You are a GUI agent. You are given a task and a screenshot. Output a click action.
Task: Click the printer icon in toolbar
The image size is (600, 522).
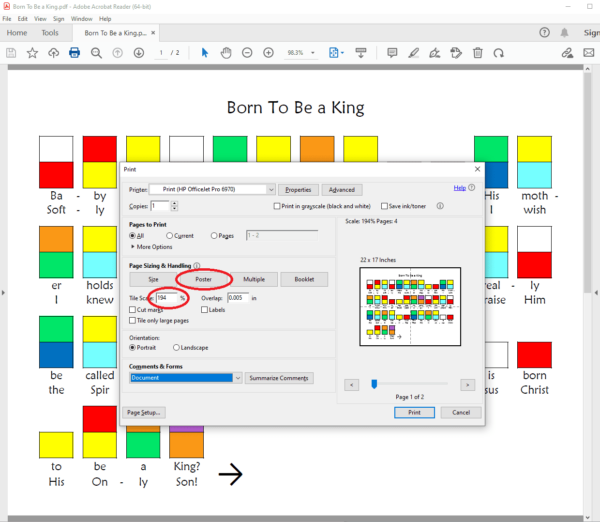tap(75, 53)
